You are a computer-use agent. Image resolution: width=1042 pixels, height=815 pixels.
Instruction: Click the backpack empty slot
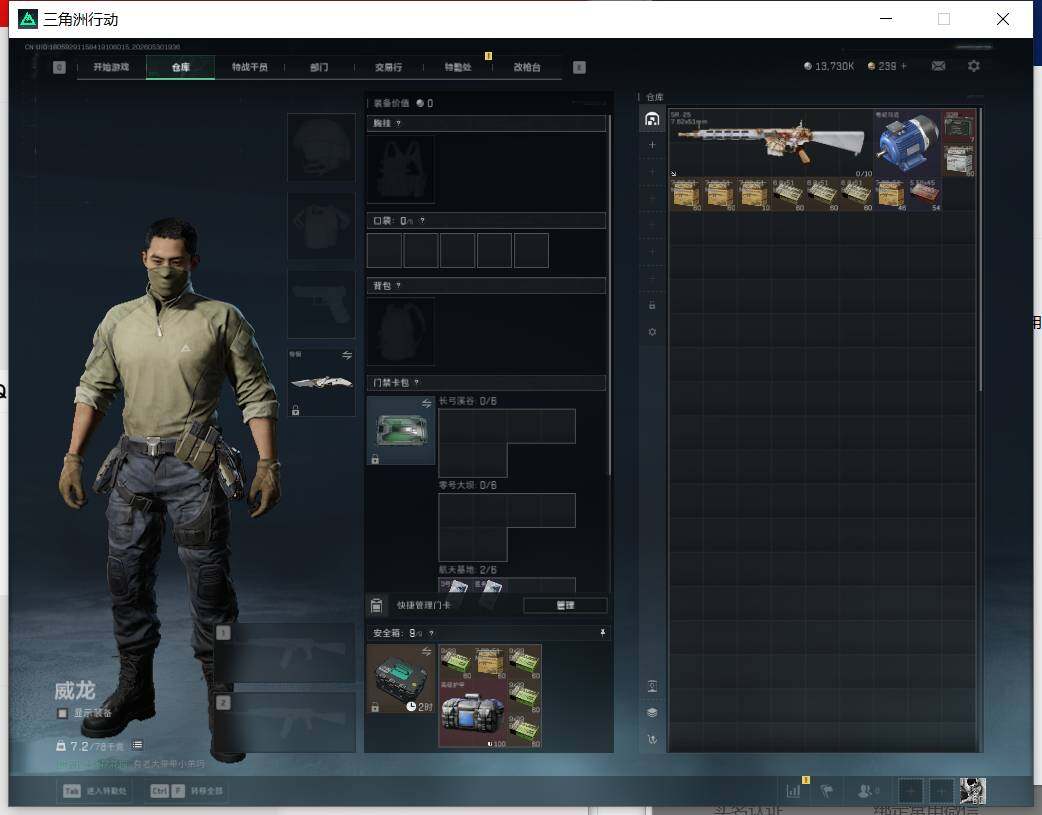point(401,331)
